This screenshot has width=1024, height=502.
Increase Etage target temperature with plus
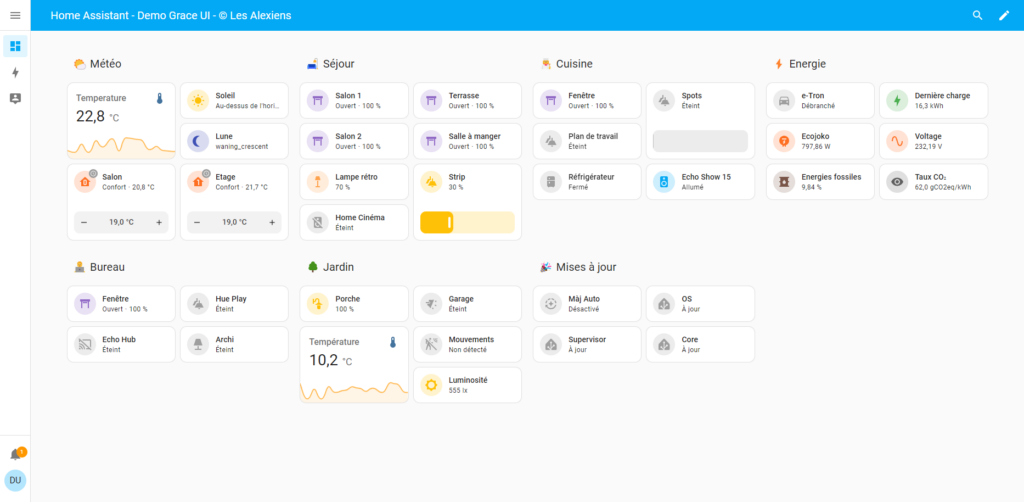coord(272,223)
